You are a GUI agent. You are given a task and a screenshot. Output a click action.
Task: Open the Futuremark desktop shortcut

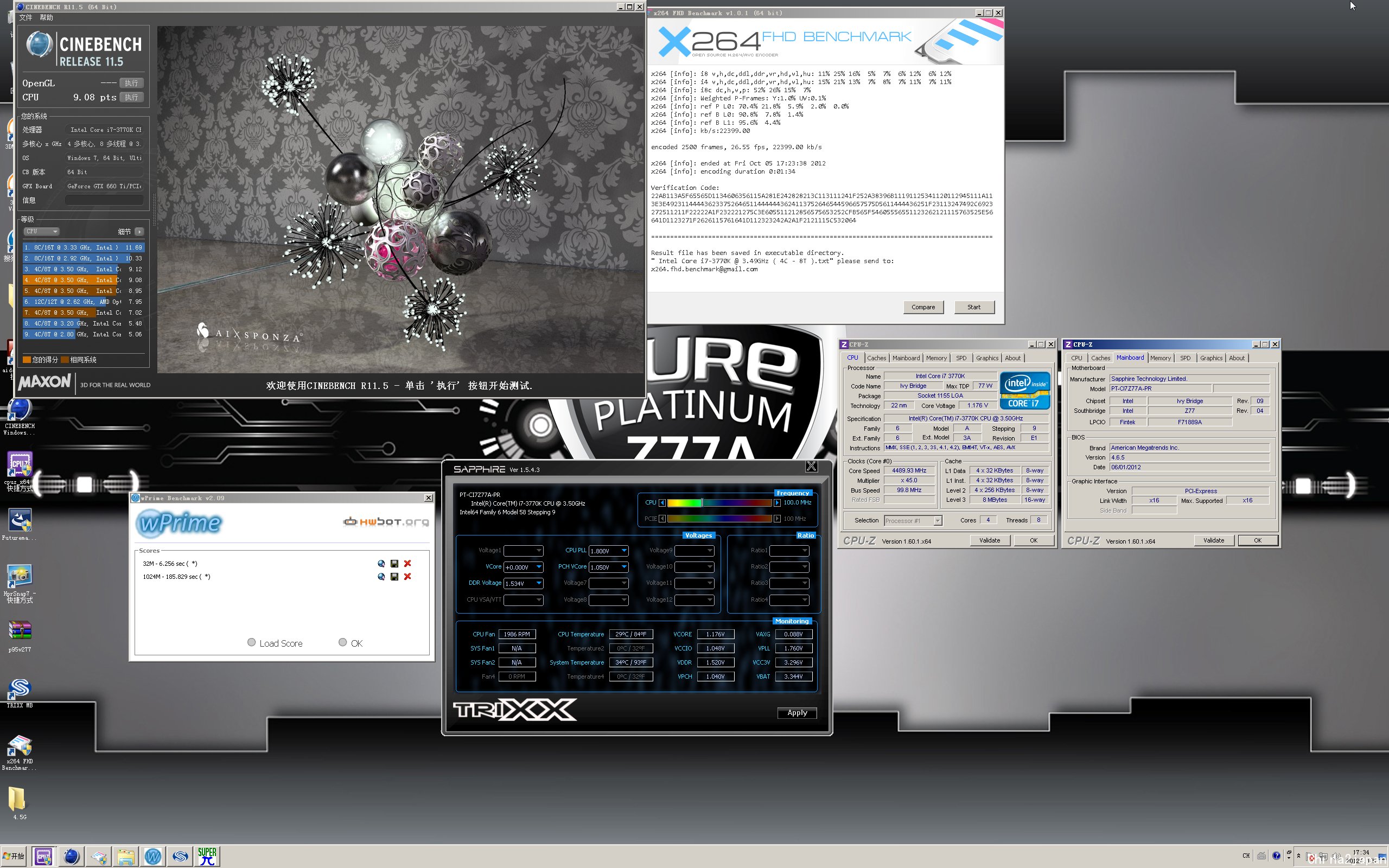click(x=19, y=525)
